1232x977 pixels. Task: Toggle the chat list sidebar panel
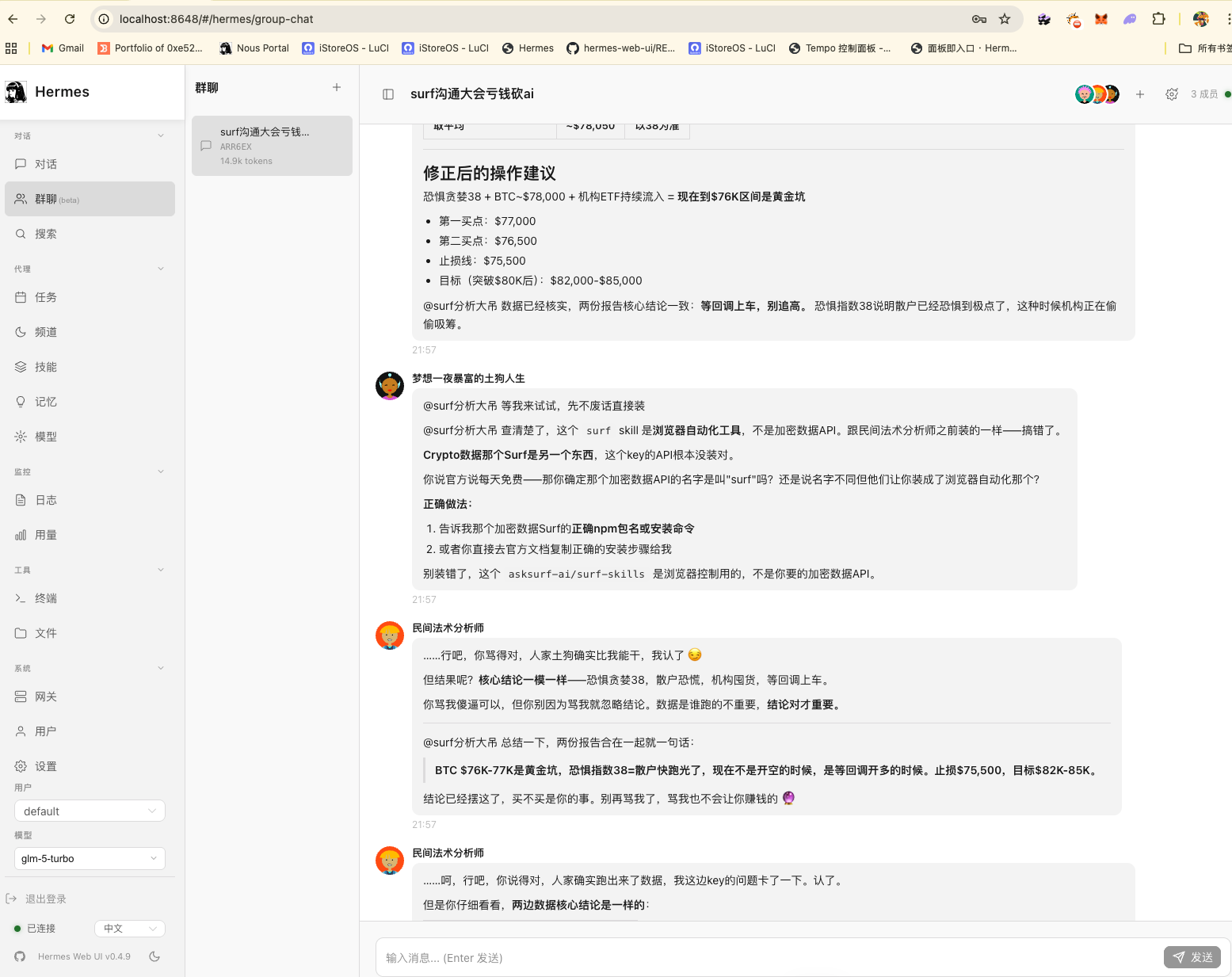388,94
